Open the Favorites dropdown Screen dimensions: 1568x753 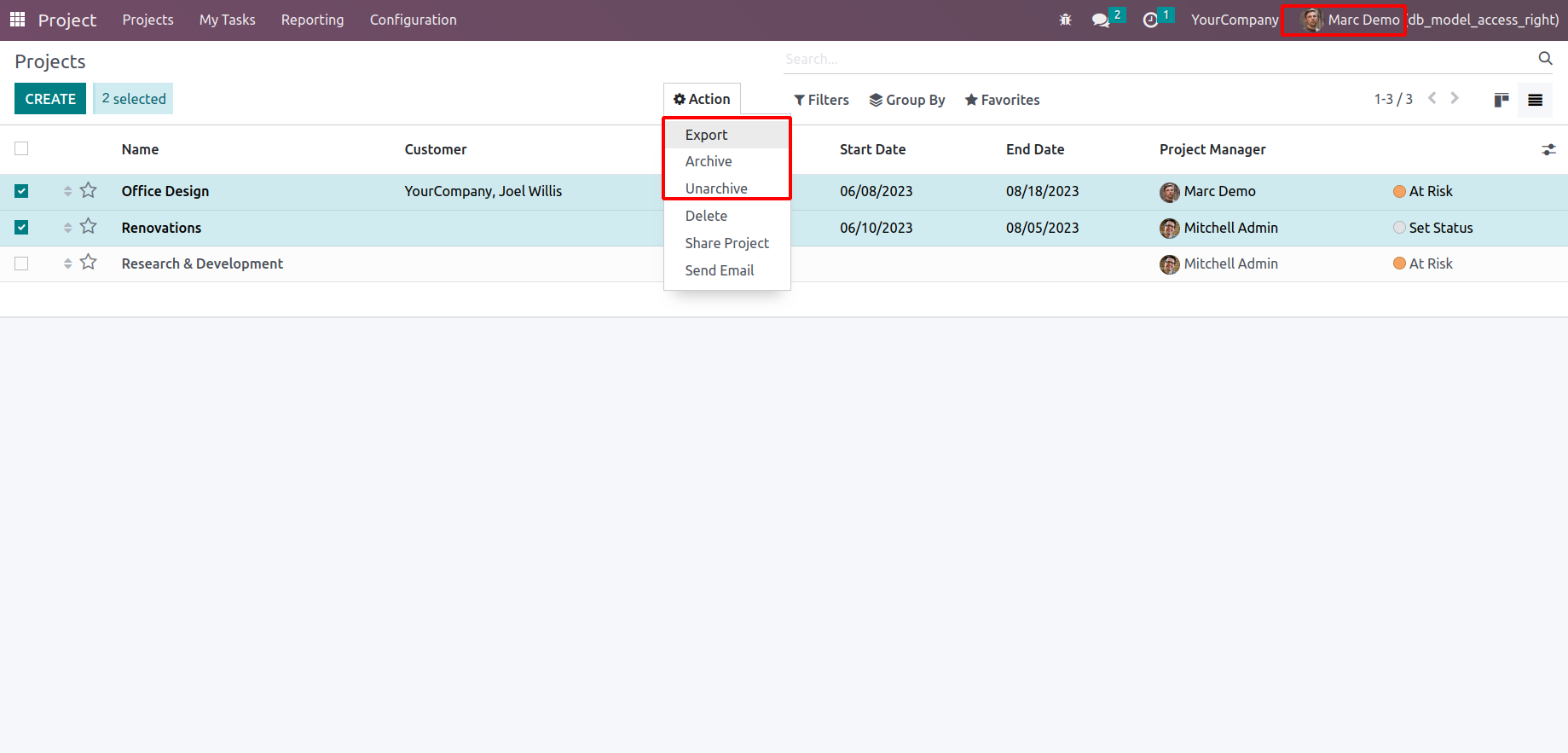[1002, 100]
